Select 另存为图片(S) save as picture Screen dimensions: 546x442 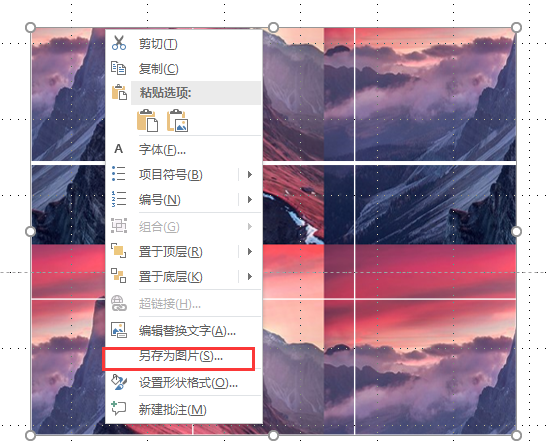coord(183,356)
